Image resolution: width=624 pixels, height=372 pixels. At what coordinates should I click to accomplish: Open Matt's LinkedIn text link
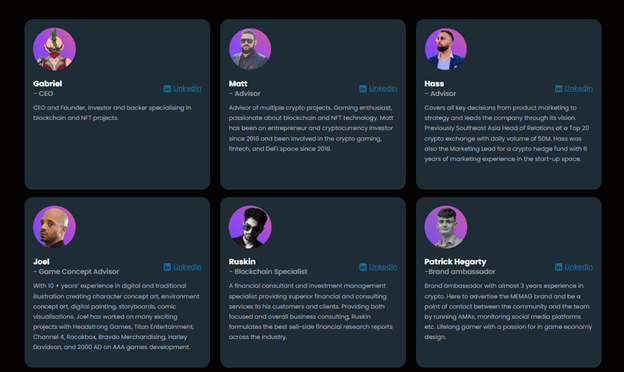click(x=383, y=89)
